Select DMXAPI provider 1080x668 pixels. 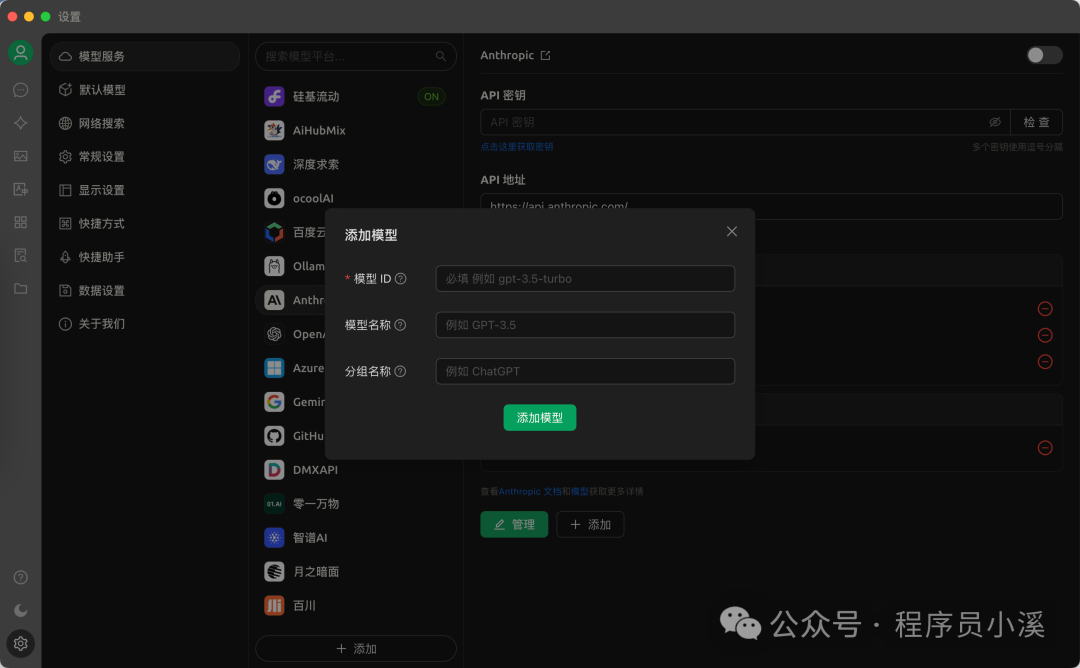(x=355, y=470)
